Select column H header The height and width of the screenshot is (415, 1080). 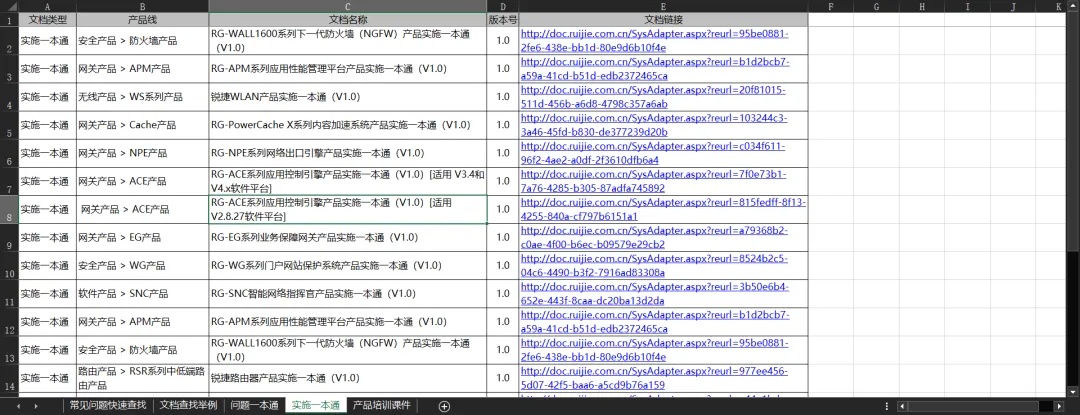pos(922,6)
